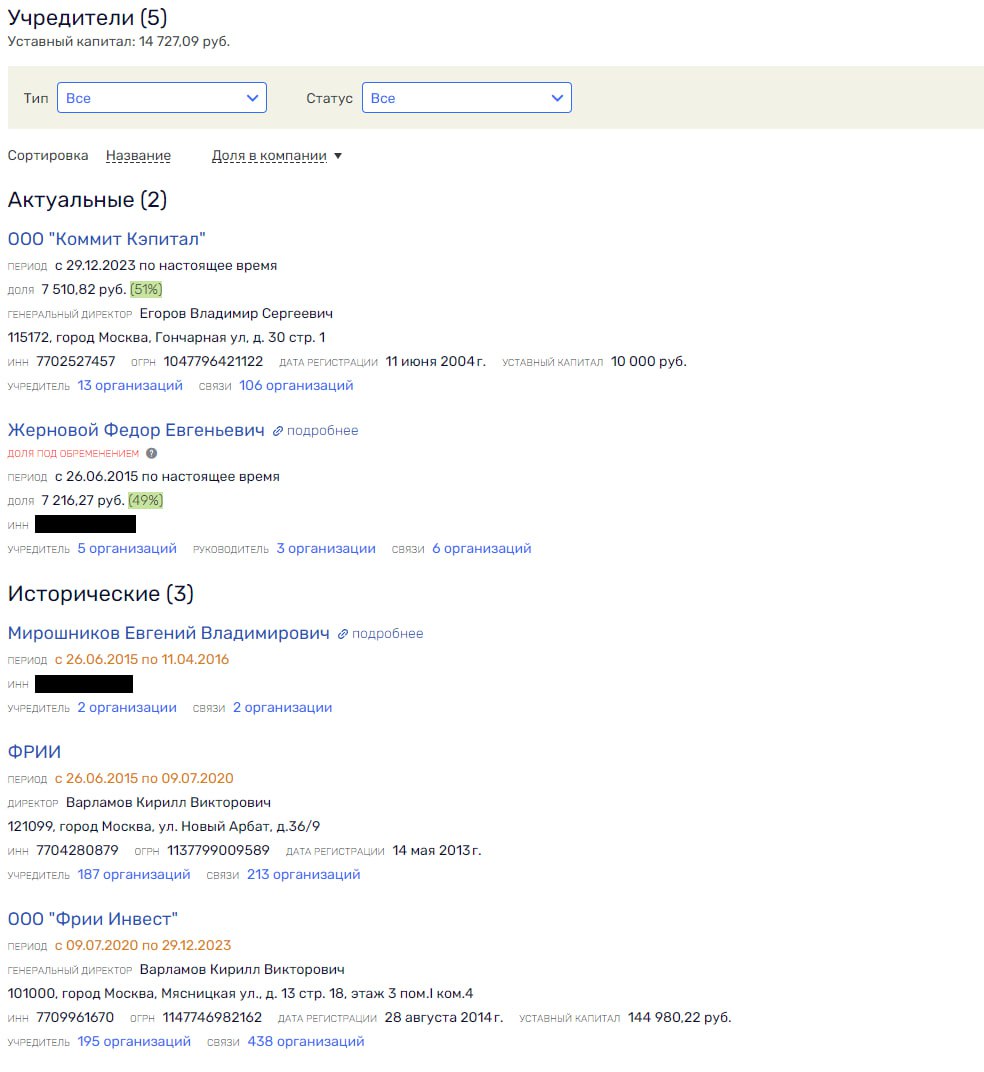View 3 организации headed by Жерновой
Viewport: 984px width, 1072px height.
tap(326, 548)
